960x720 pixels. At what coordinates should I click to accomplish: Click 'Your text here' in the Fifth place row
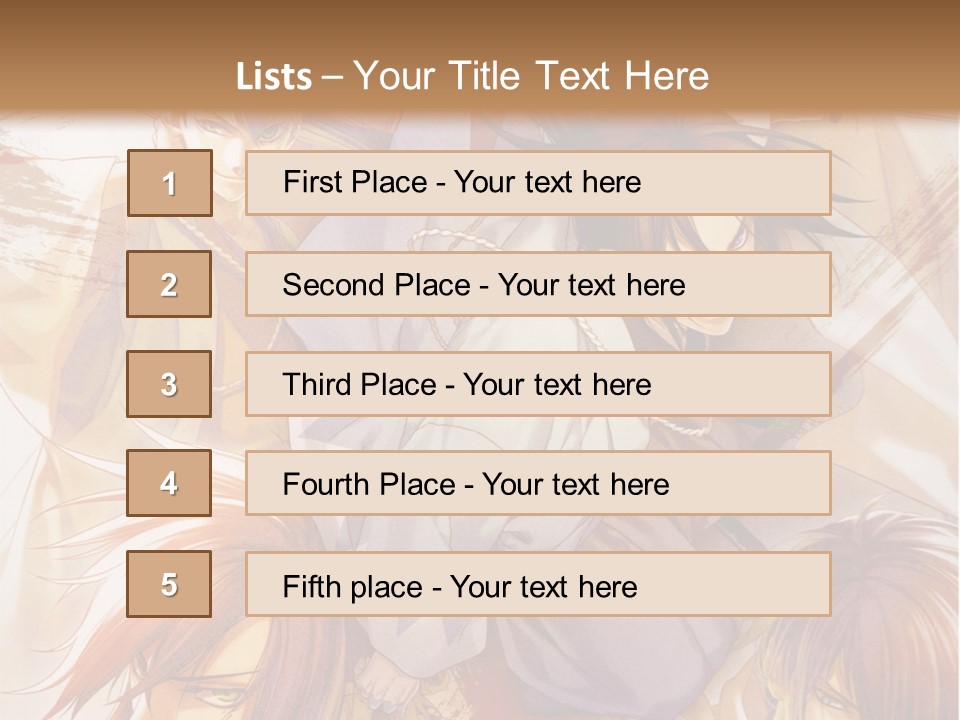pos(543,586)
